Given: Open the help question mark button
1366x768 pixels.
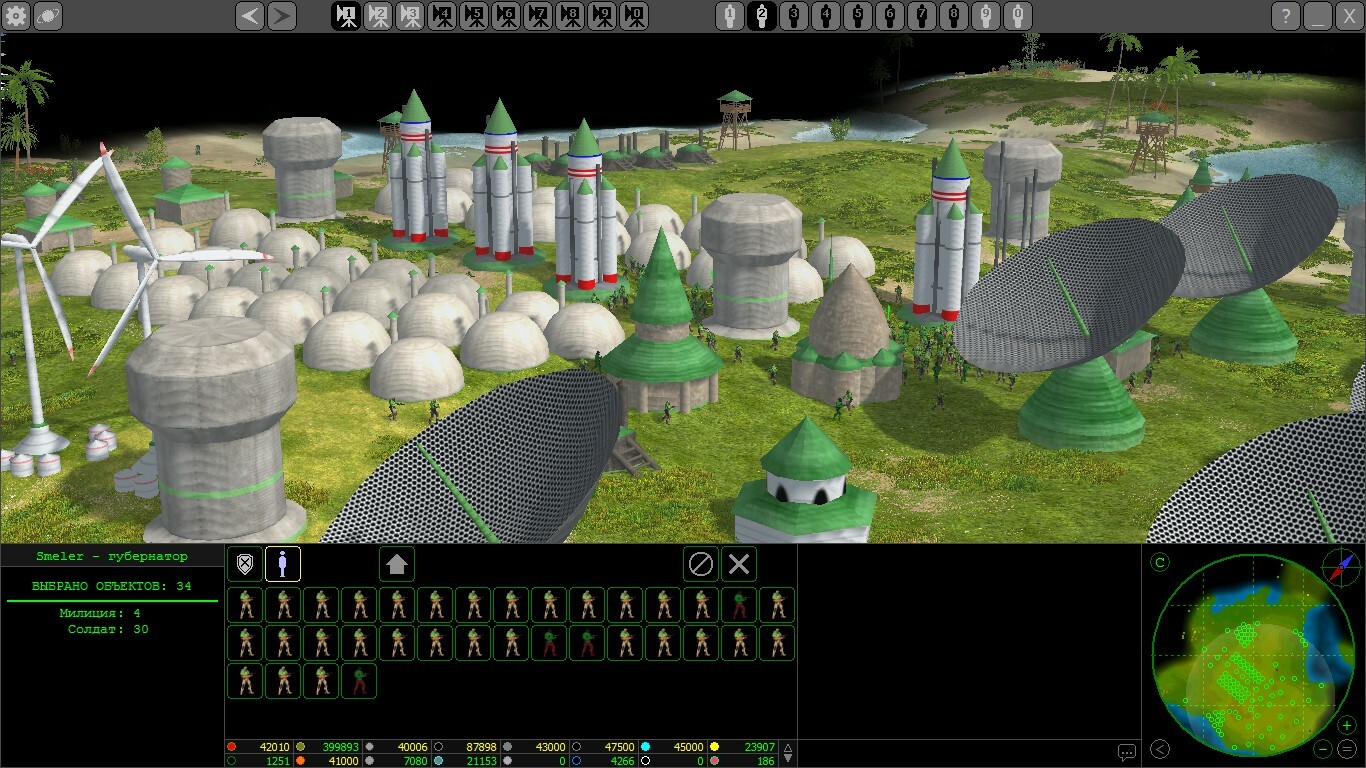Looking at the screenshot, I should coord(1286,16).
